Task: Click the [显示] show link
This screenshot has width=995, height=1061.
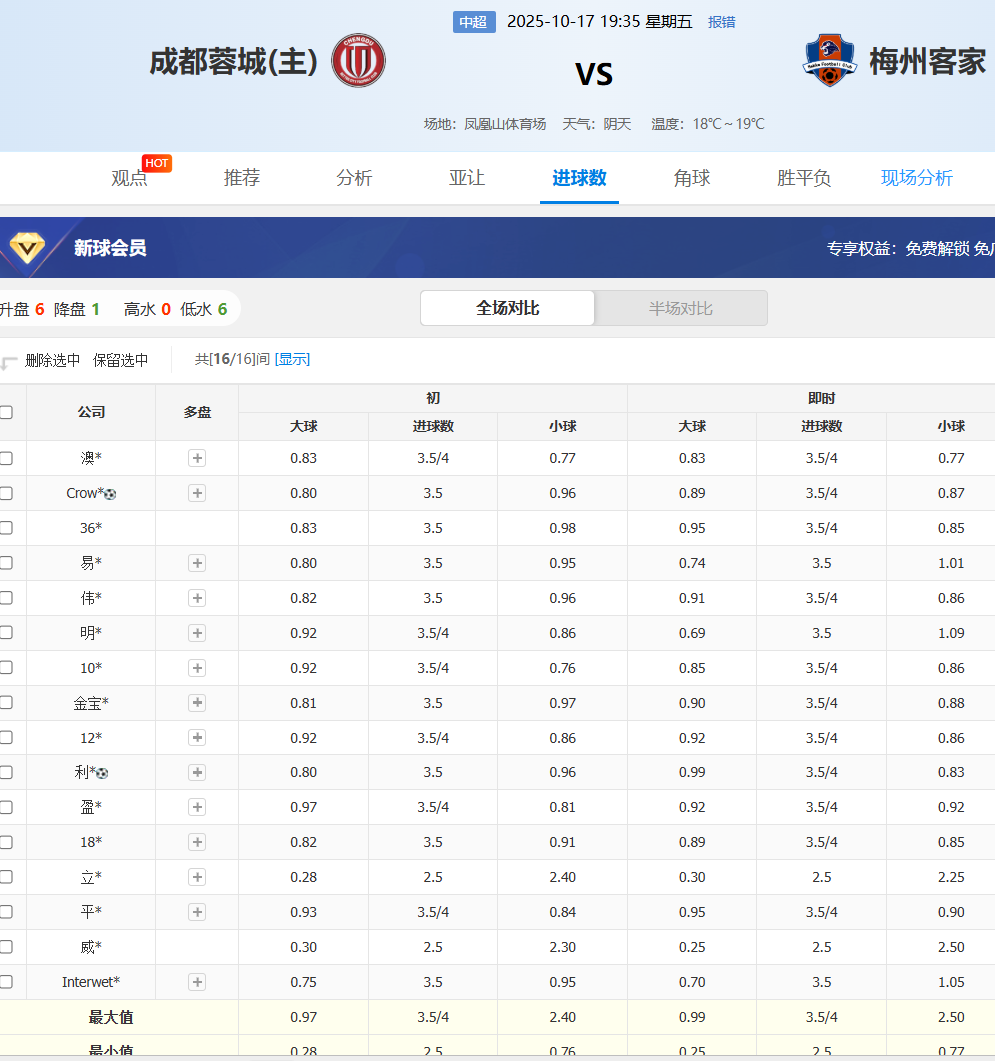Action: coord(292,359)
